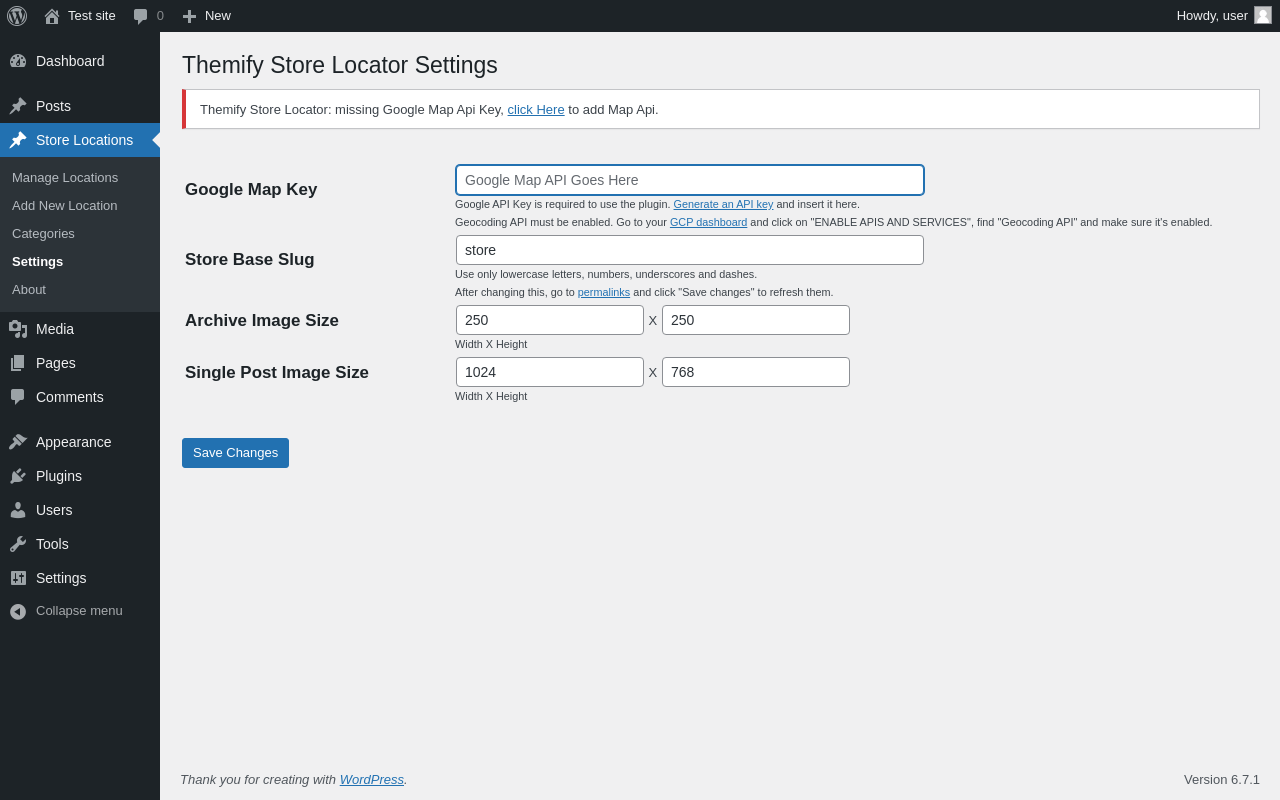1280x800 pixels.
Task: Focus the Archive Image Size width field
Action: point(550,320)
